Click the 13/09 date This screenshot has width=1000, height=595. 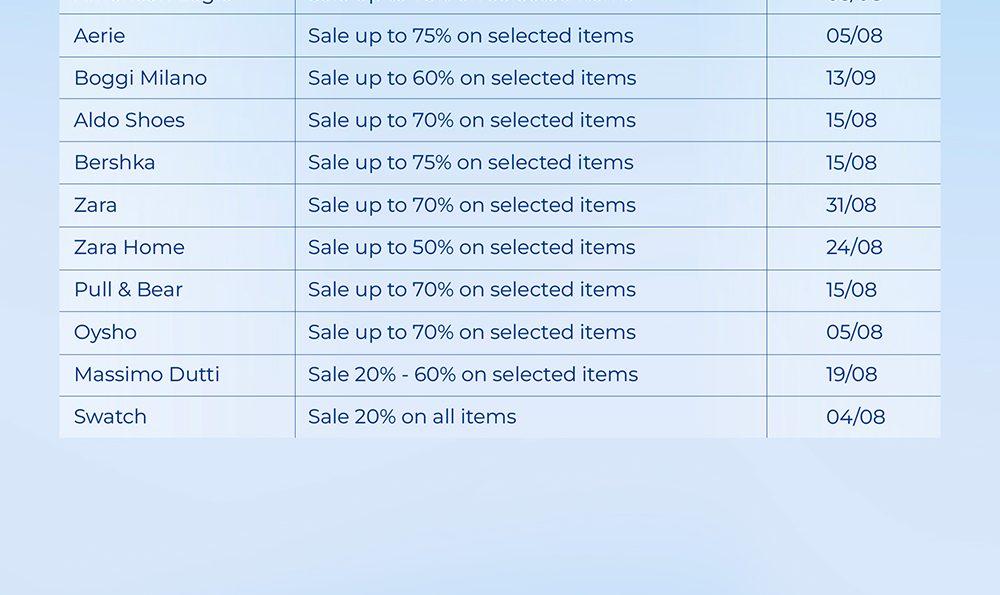tap(851, 78)
